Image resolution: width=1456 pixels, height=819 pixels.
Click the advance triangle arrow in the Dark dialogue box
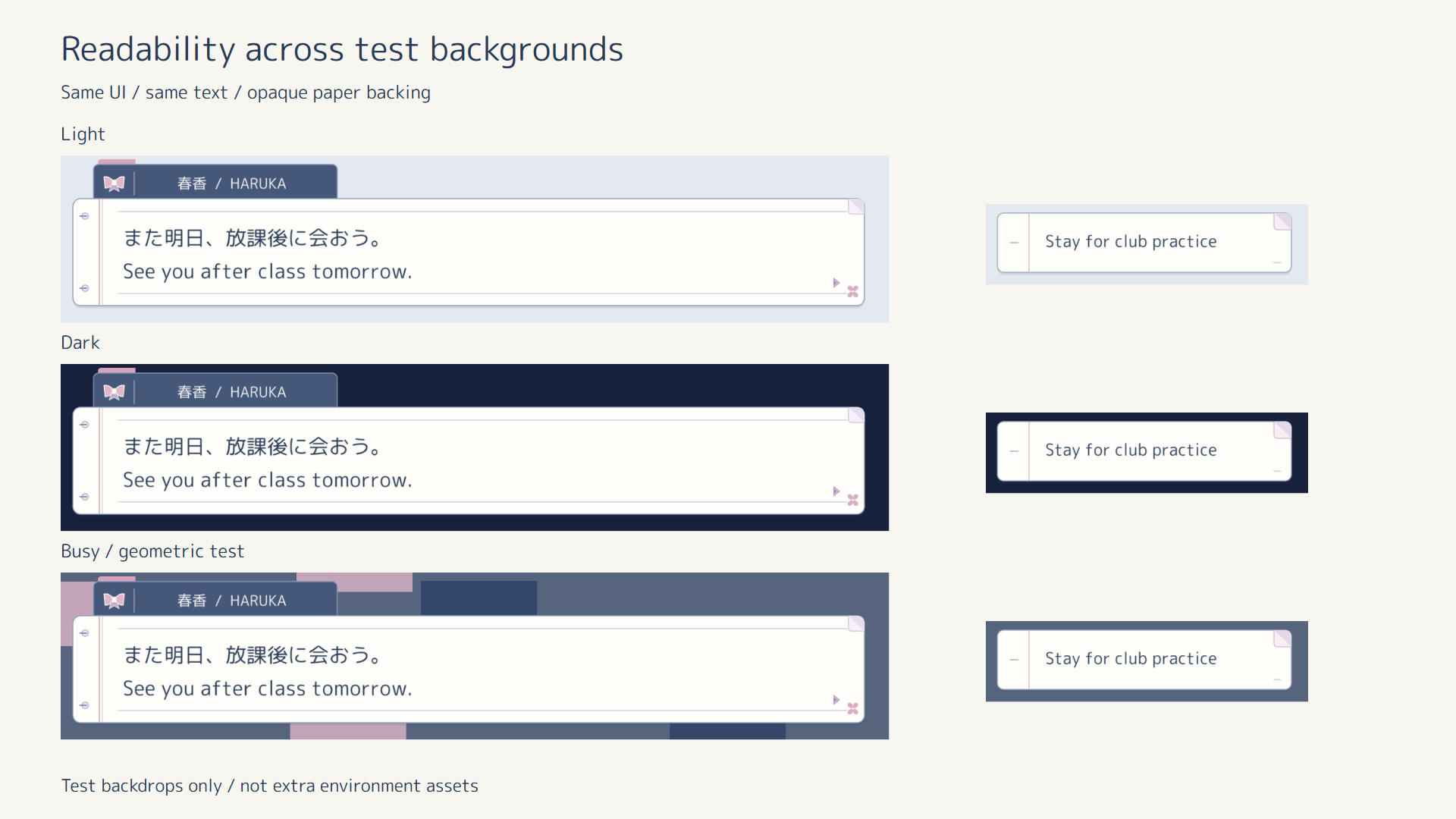click(x=836, y=491)
